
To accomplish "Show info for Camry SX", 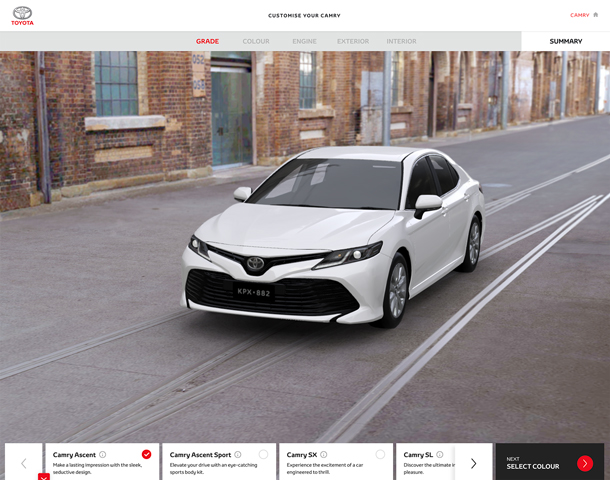I will pyautogui.click(x=324, y=454).
